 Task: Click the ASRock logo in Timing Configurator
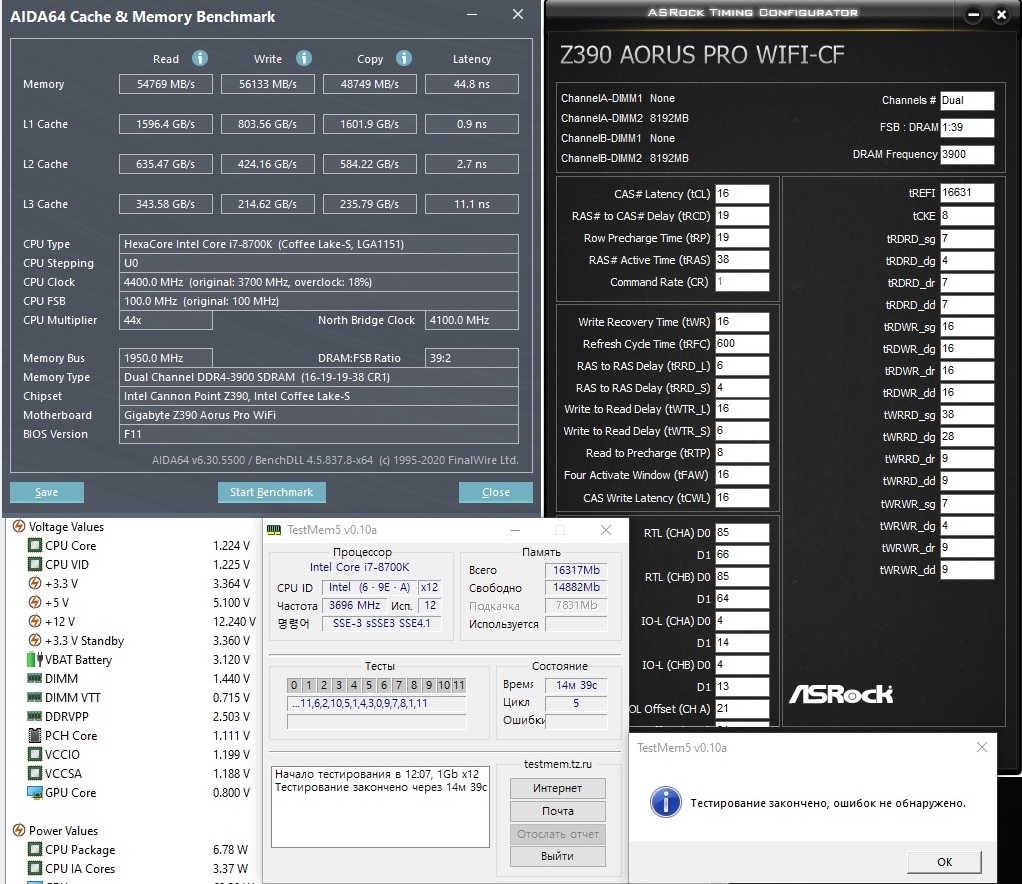click(841, 694)
